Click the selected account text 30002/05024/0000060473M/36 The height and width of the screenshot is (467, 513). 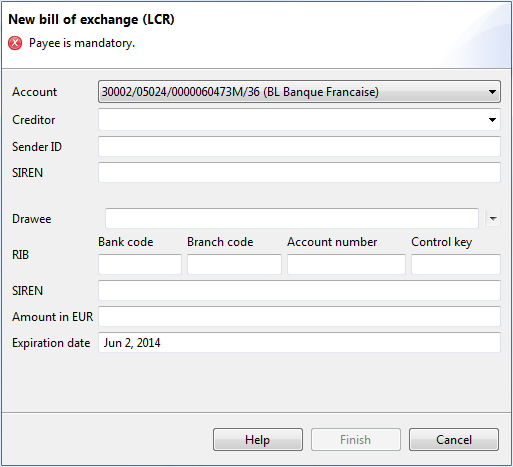(x=180, y=92)
